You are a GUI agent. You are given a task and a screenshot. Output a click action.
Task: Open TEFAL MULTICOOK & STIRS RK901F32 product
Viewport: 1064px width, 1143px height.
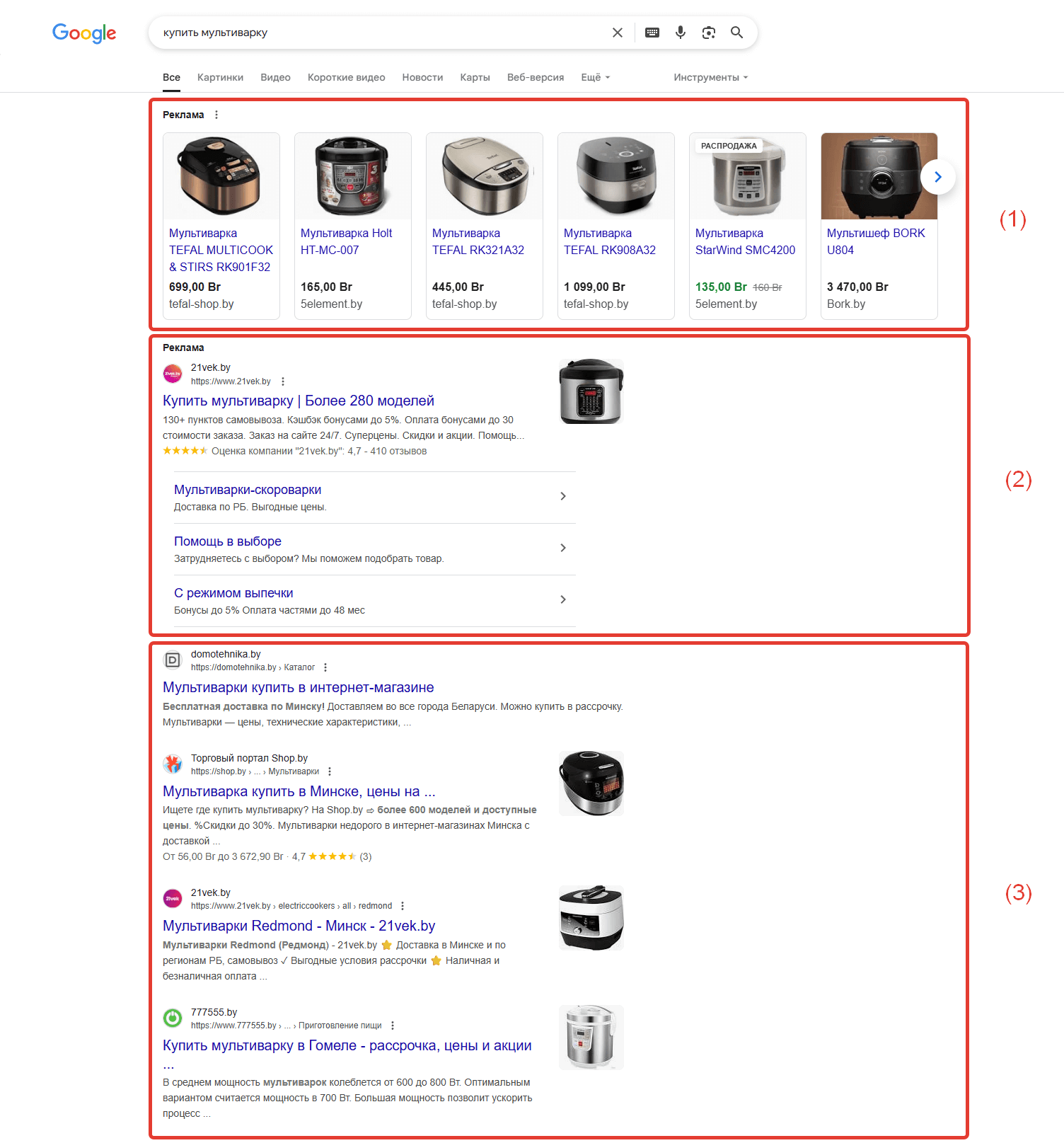(x=221, y=250)
